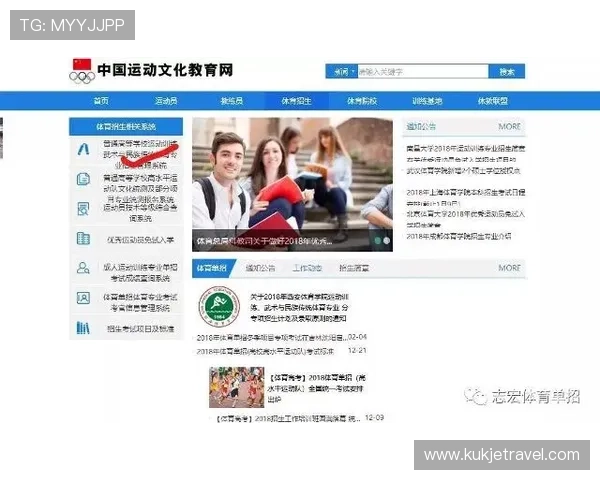Click the photo ID icon for 体育单招体育专业考试
600x480 pixels.
(x=83, y=298)
